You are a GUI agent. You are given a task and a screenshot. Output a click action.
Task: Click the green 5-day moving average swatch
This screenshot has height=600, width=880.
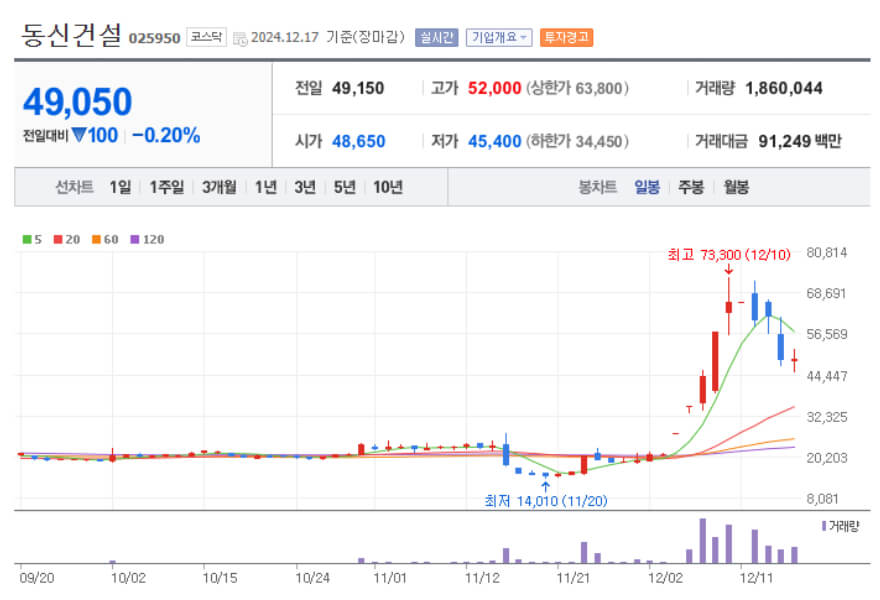tap(26, 240)
